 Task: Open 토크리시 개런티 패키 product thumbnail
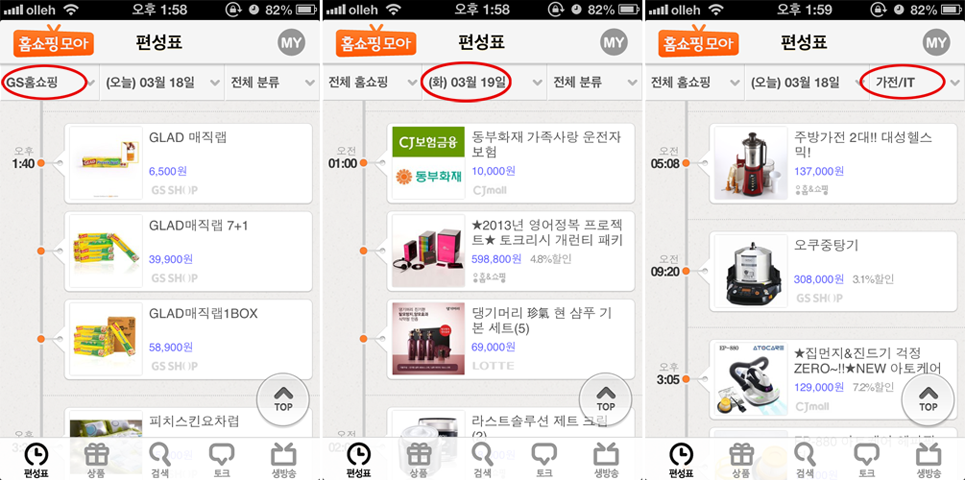click(x=428, y=251)
